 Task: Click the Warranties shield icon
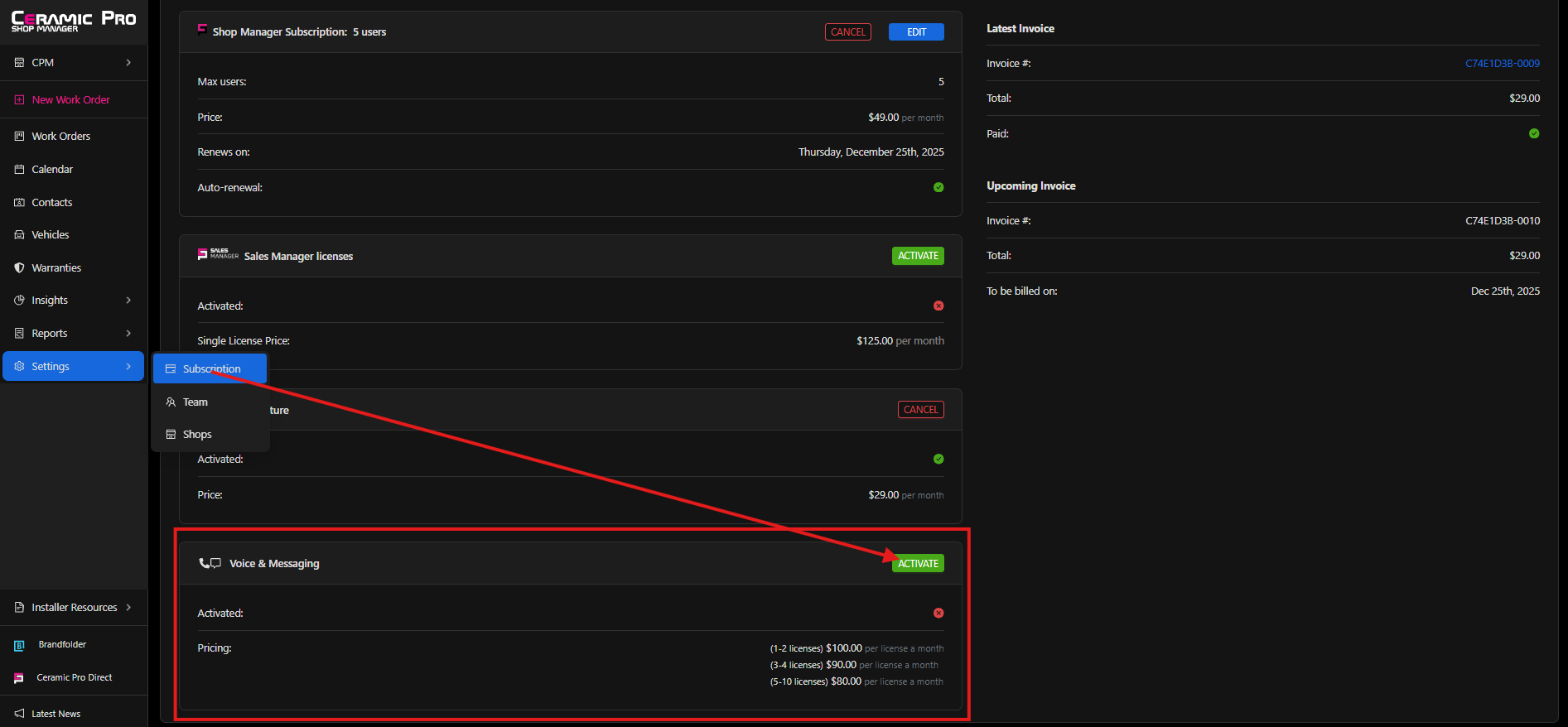click(19, 268)
